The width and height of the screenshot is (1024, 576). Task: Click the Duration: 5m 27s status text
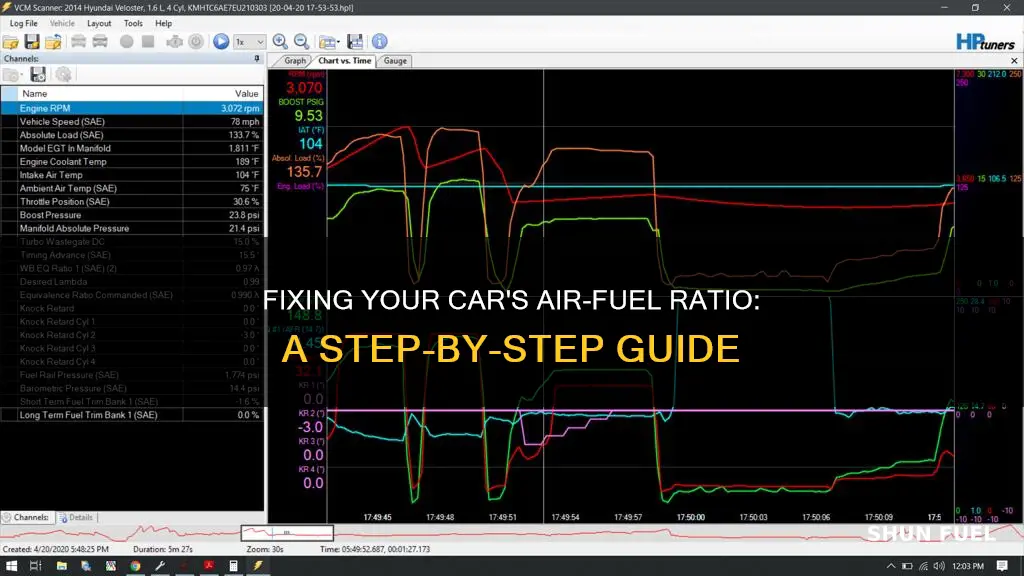click(163, 549)
